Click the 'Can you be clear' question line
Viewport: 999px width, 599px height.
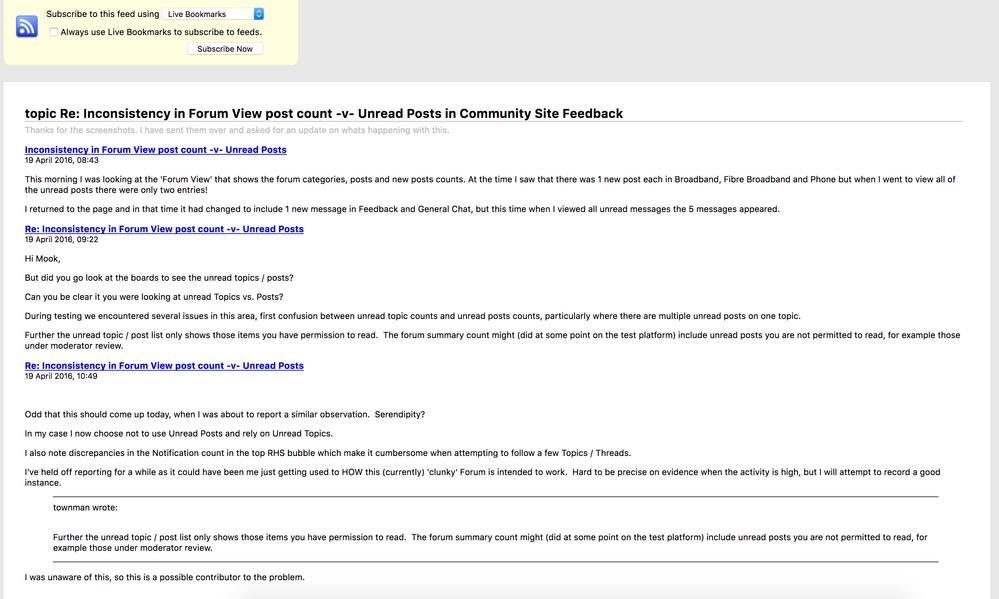point(154,296)
